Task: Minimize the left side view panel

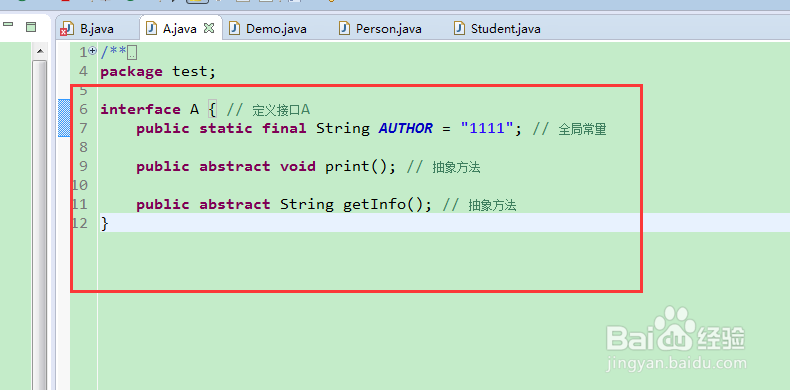Action: pyautogui.click(x=8, y=24)
